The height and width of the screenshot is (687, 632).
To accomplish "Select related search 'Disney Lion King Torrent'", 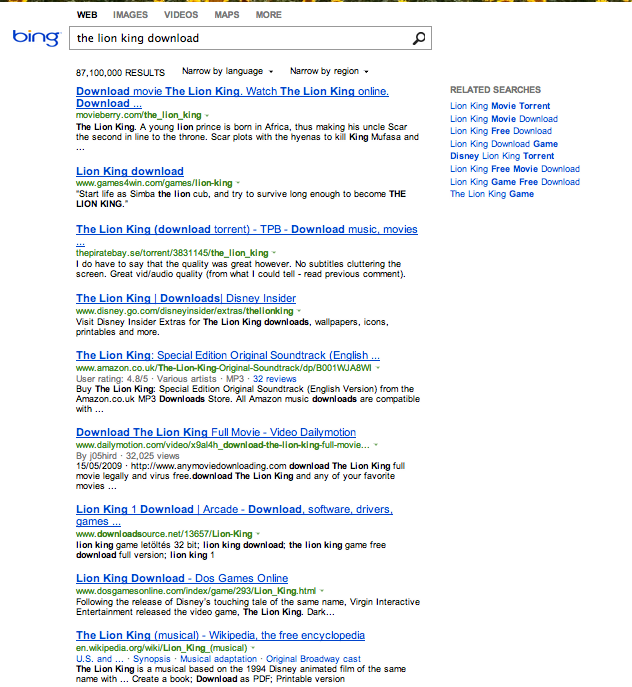I will tap(502, 156).
